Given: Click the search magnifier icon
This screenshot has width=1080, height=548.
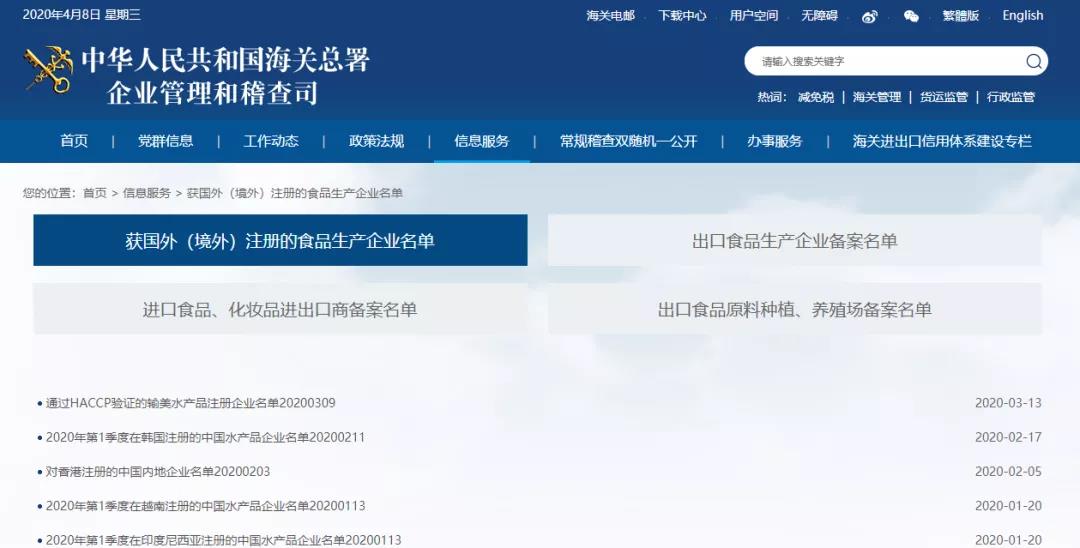Looking at the screenshot, I should pos(1033,61).
